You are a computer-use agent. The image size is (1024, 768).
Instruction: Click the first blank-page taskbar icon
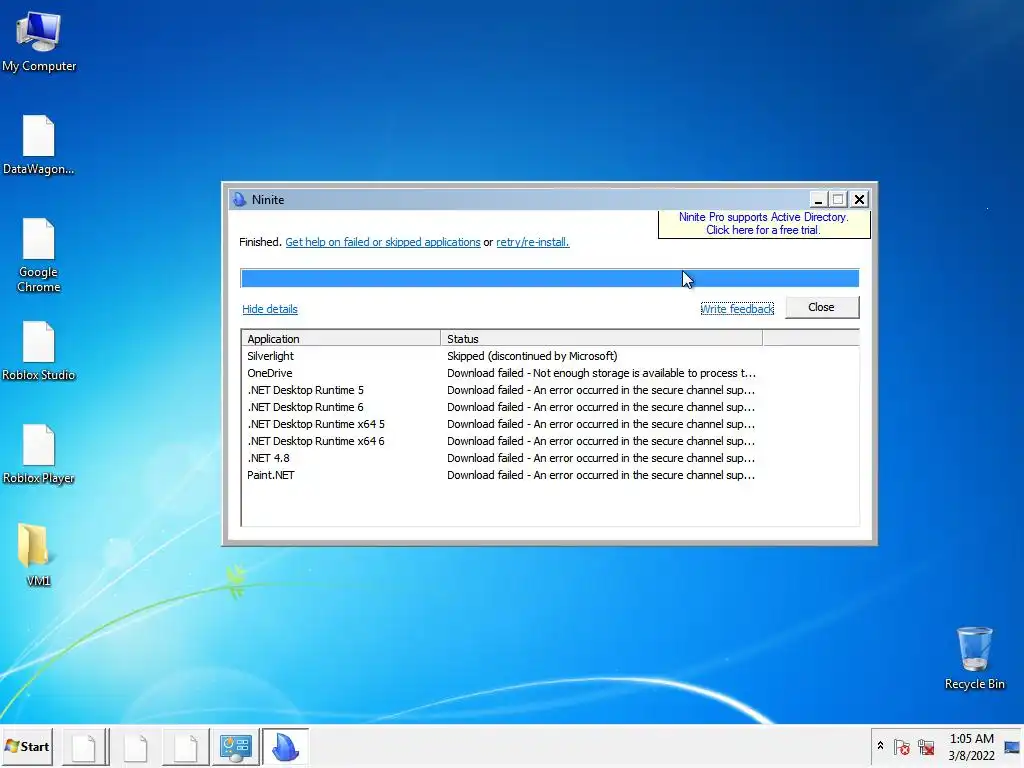pyautogui.click(x=85, y=747)
